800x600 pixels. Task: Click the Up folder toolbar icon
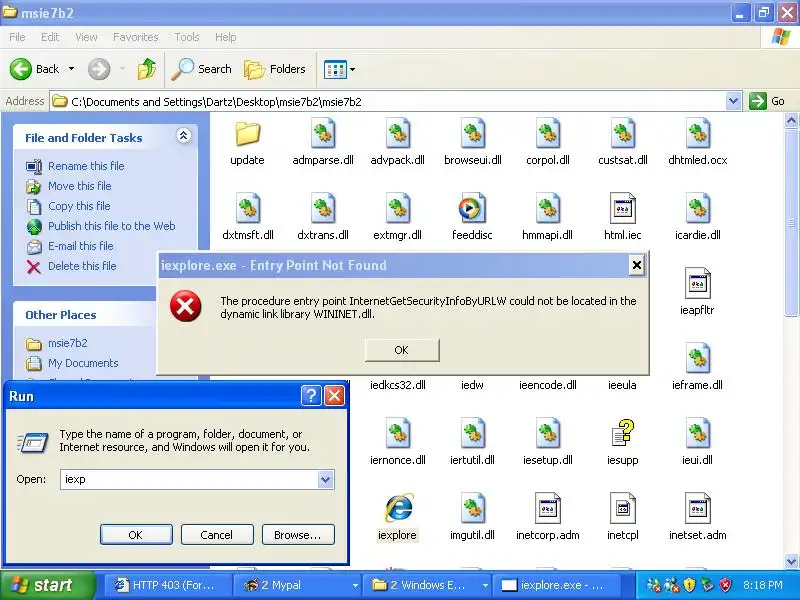(x=147, y=69)
